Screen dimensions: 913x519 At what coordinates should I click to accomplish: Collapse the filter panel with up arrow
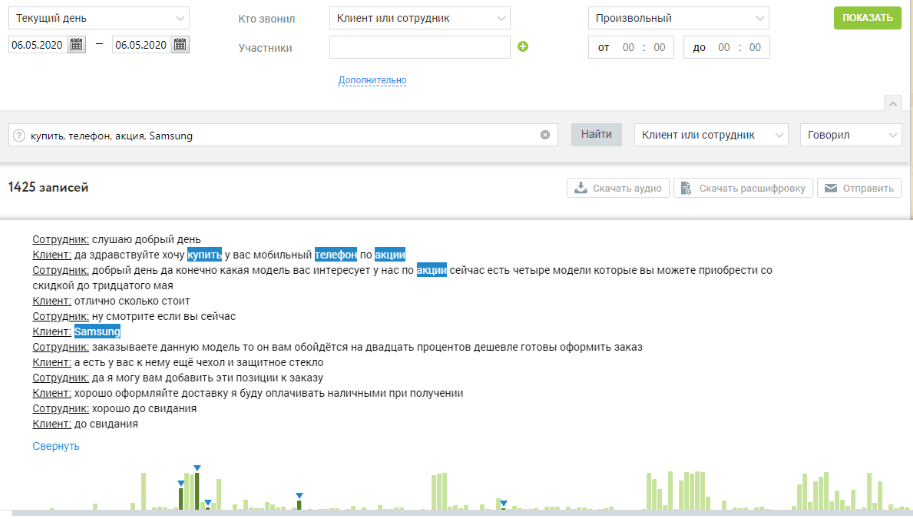coord(893,102)
